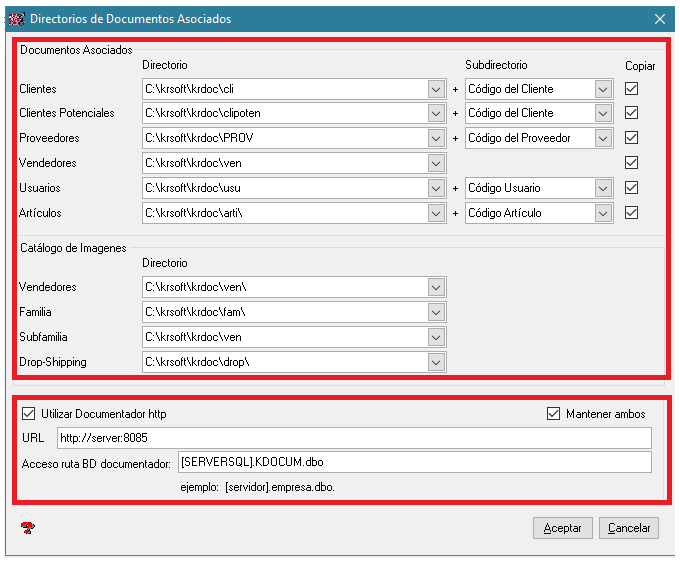The width and height of the screenshot is (680, 564).
Task: Disable the Utilizar Documentador http option
Action: coord(28,413)
